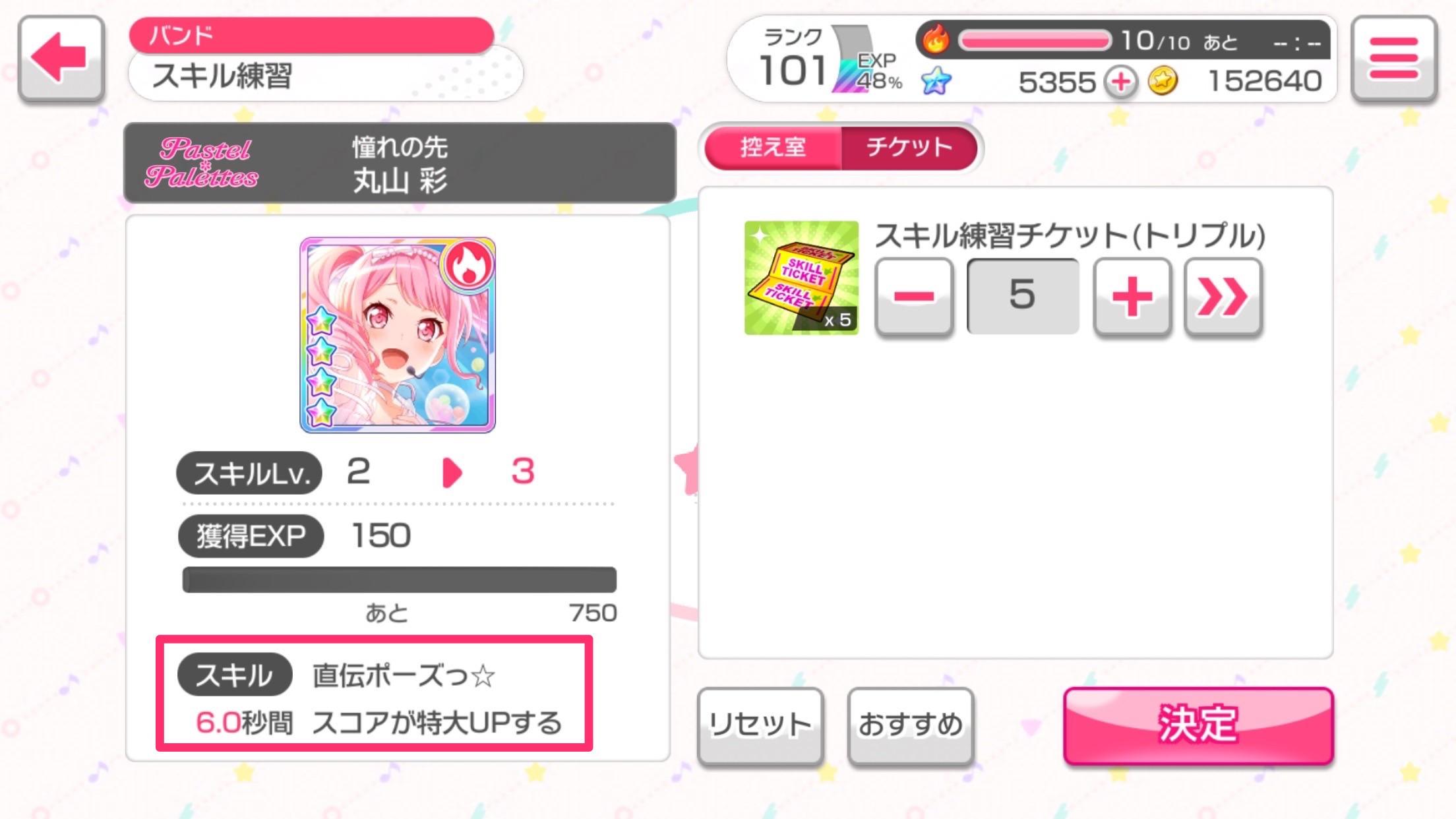Image resolution: width=1456 pixels, height=819 pixels.
Task: Tap the fire attribute icon on card
Action: point(468,265)
